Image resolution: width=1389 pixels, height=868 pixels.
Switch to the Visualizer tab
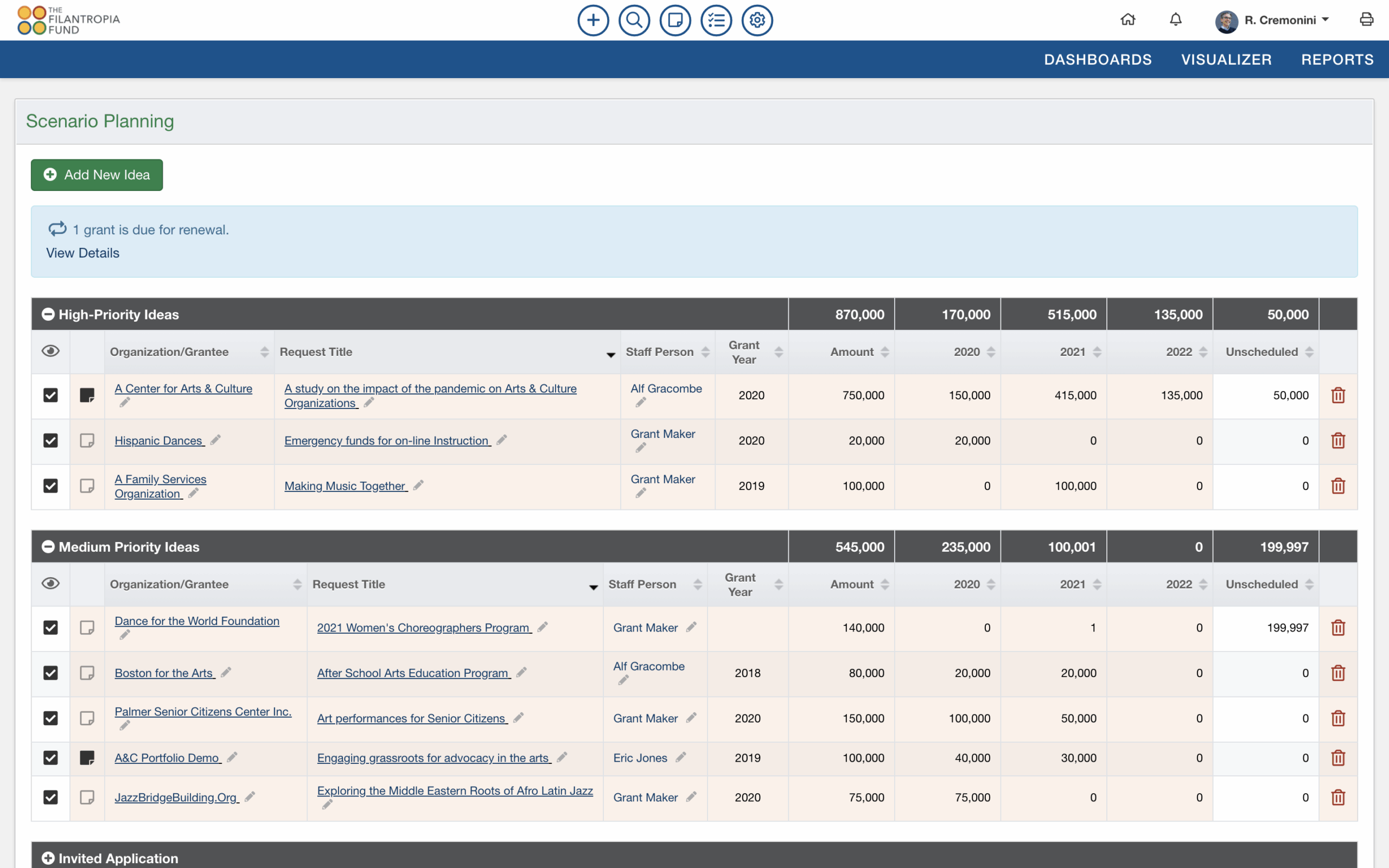1227,59
